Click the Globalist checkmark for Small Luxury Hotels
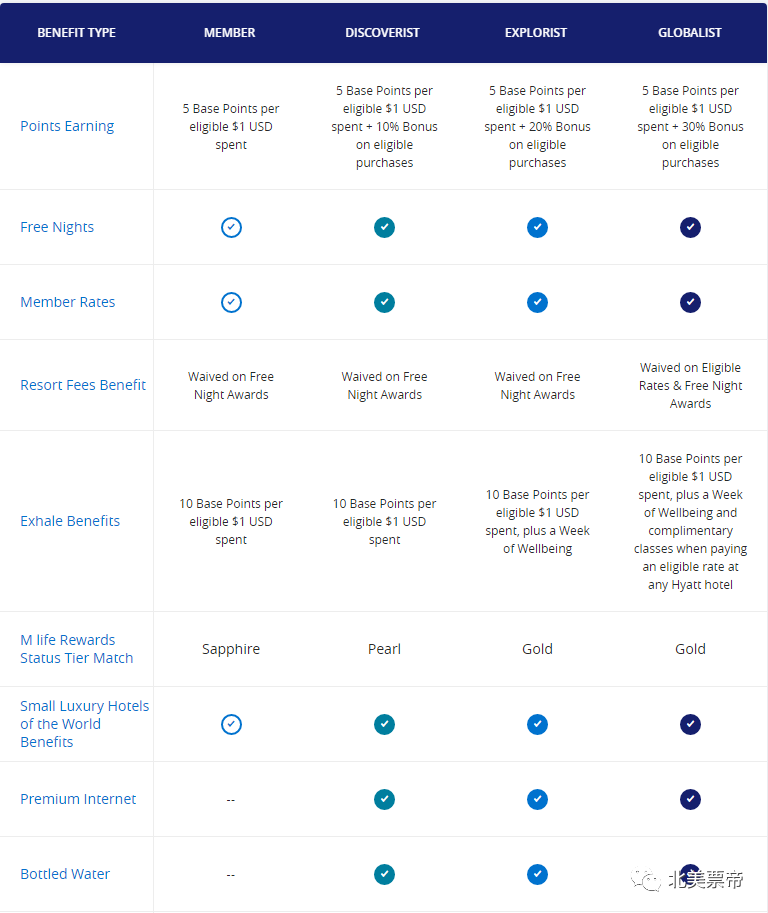The height and width of the screenshot is (913, 768). click(690, 724)
